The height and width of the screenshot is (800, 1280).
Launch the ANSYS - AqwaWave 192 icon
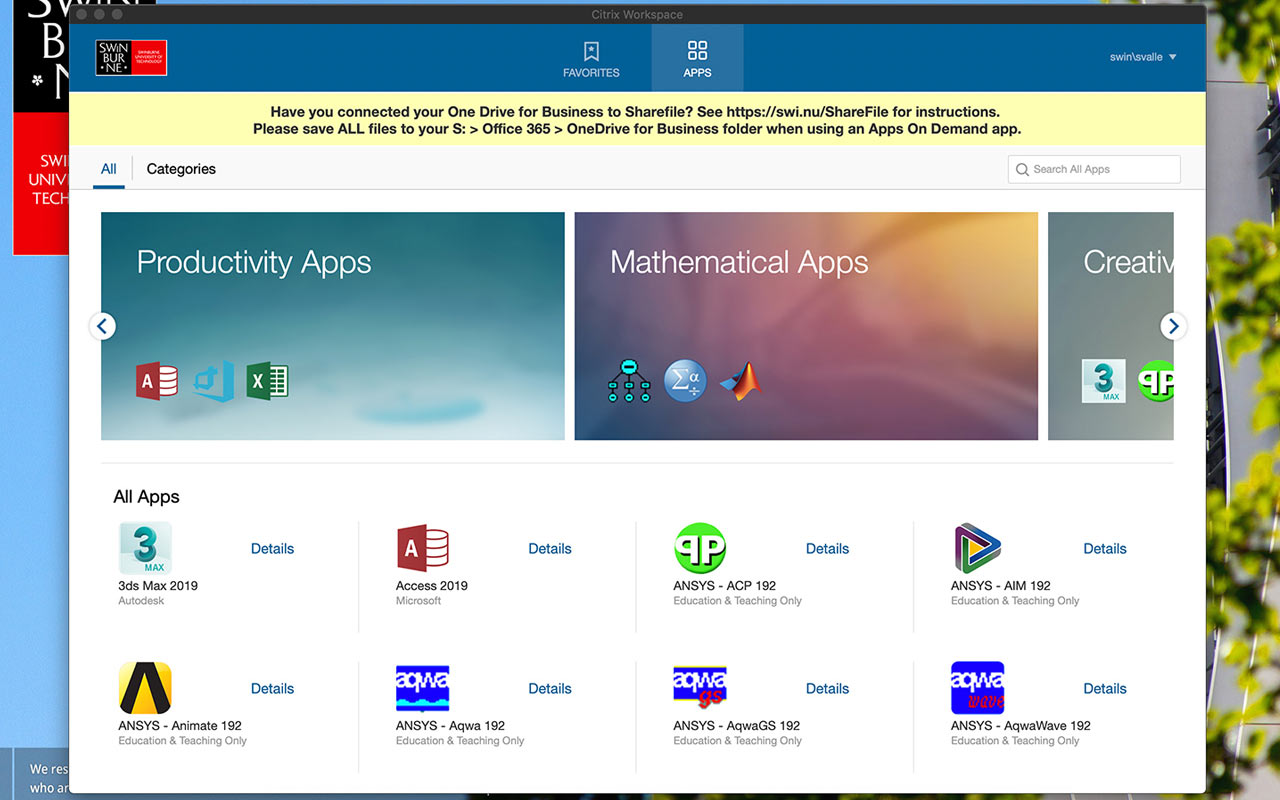coord(977,688)
